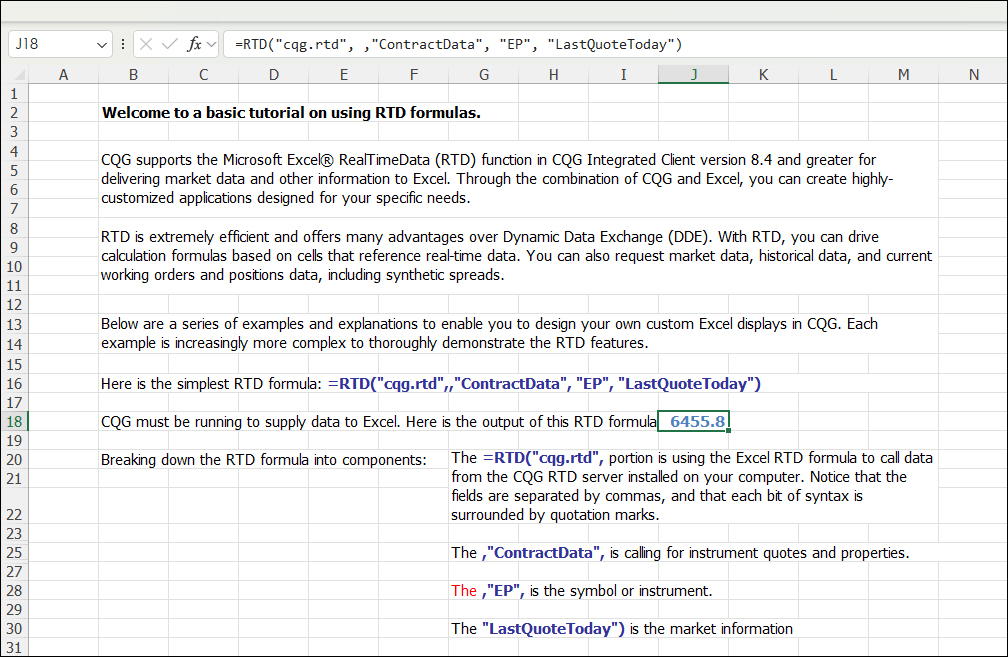The image size is (1008, 657).
Task: Open Insert Function via the fx icon
Action: pos(194,44)
